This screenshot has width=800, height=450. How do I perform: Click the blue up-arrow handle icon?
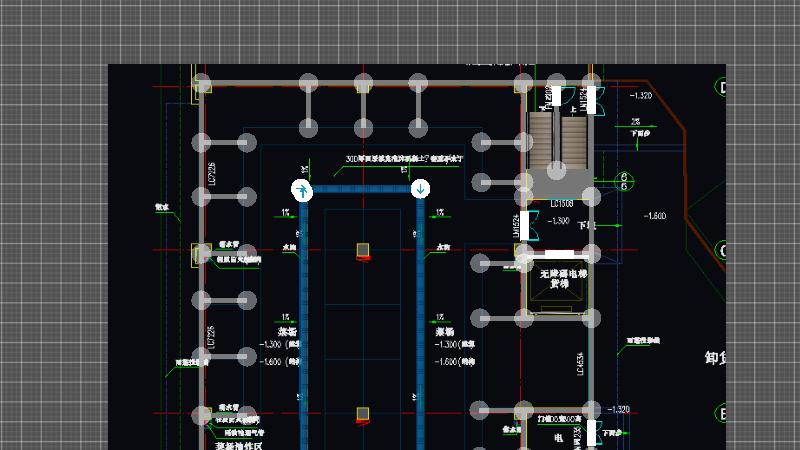pyautogui.click(x=303, y=189)
